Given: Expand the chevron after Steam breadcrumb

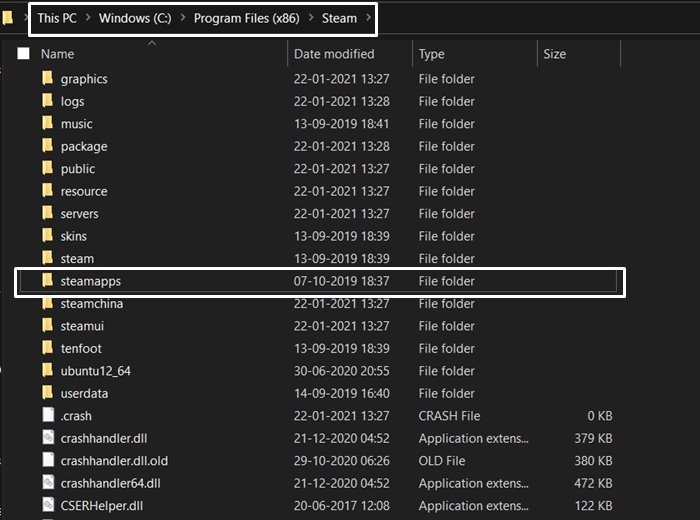Looking at the screenshot, I should (368, 18).
